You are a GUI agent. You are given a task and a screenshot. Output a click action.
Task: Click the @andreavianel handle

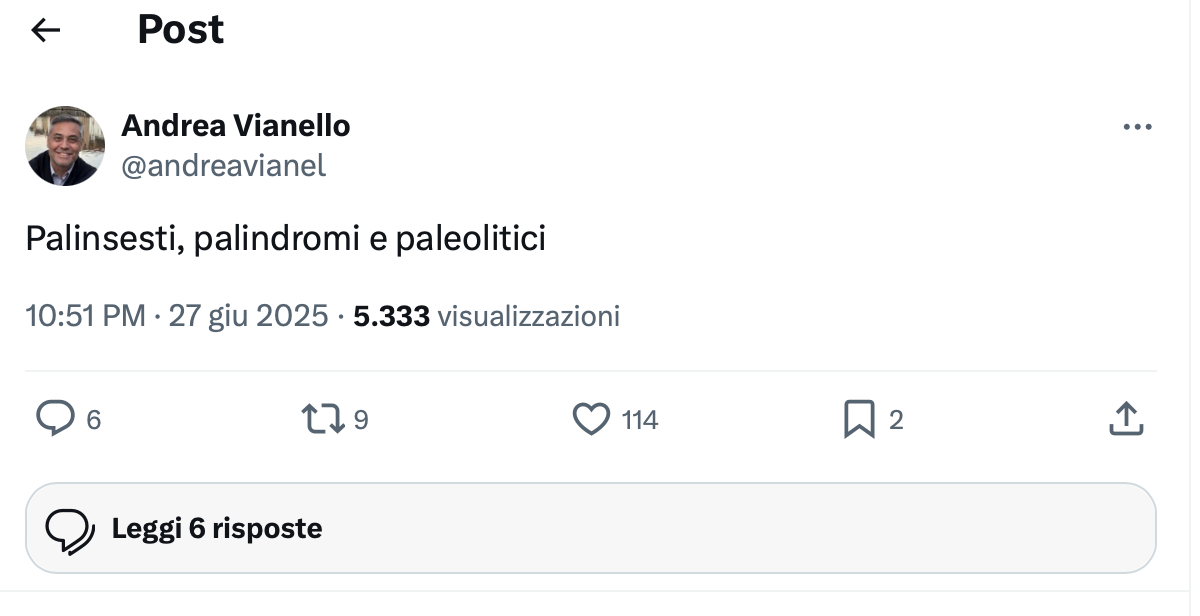coord(223,165)
